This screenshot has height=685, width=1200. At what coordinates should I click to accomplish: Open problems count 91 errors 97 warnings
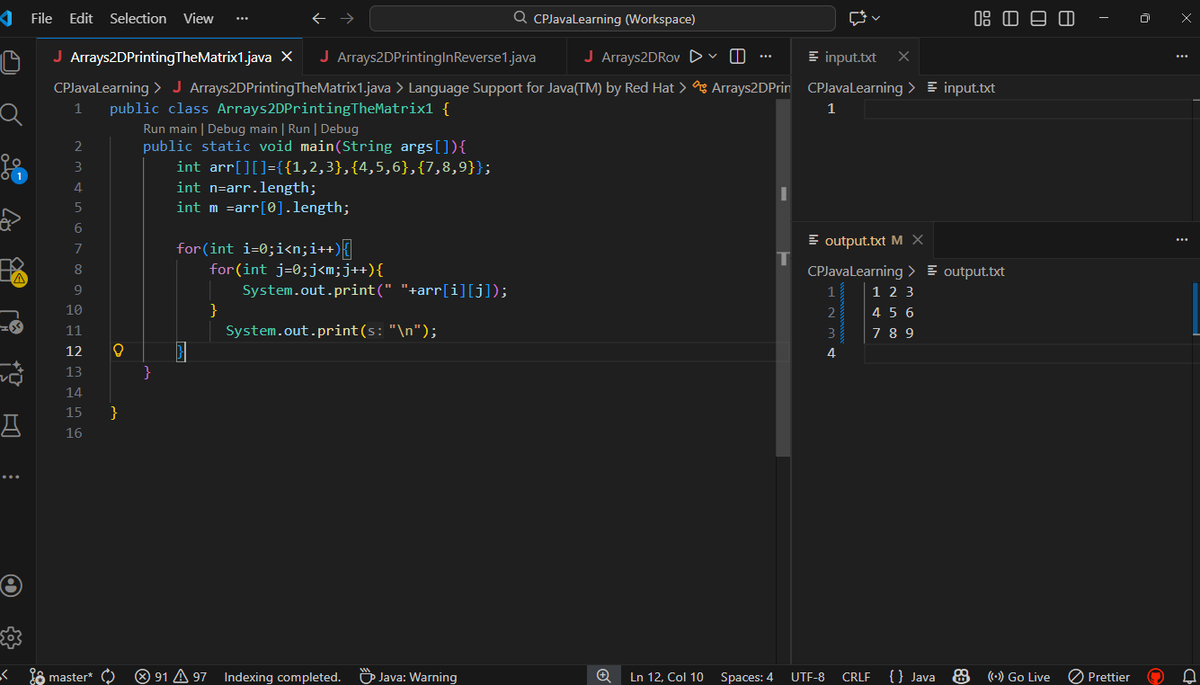170,677
